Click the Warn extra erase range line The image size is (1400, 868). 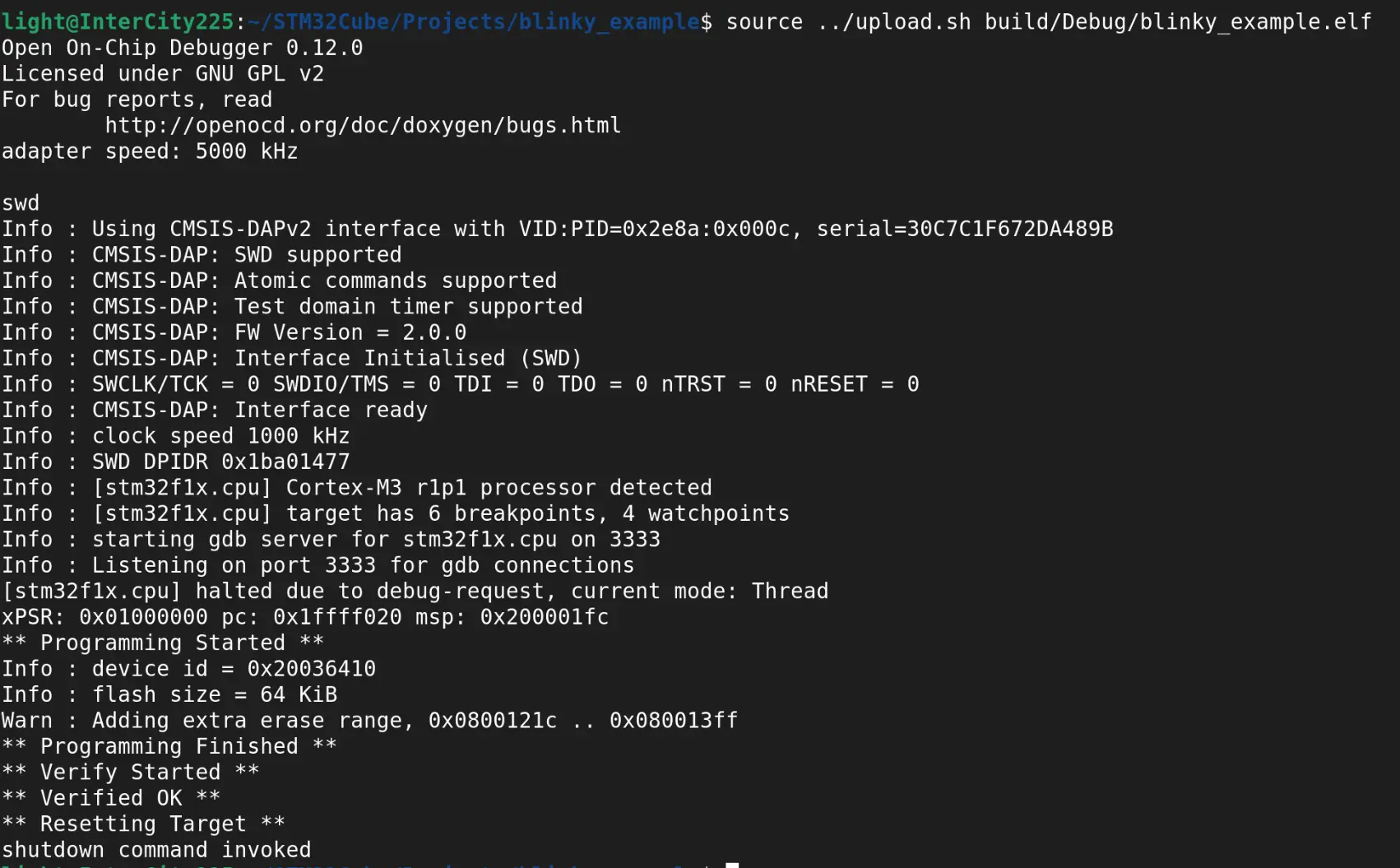[369, 721]
